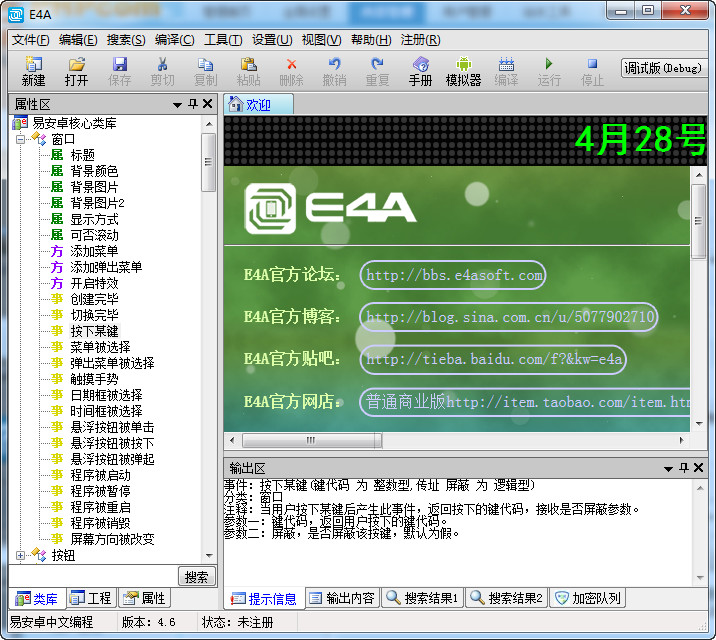Open the 设置(U) menu
The image size is (716, 640).
(272, 40)
